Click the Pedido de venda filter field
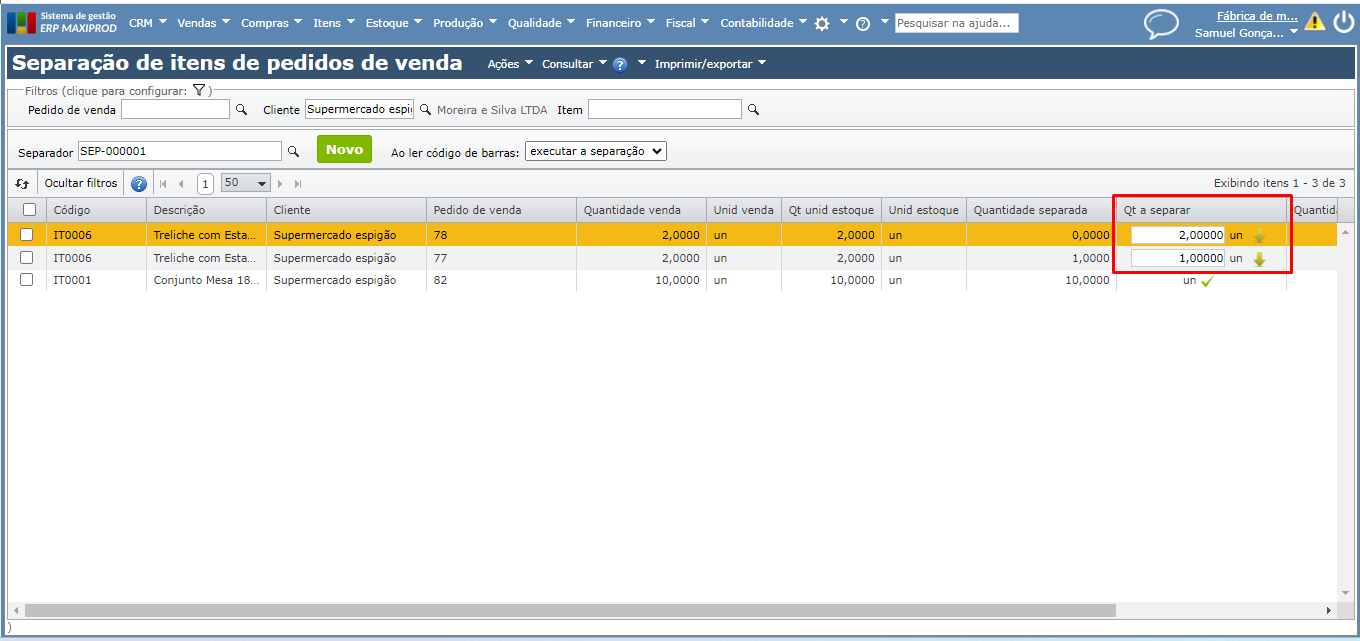This screenshot has height=641, width=1360. tap(176, 109)
